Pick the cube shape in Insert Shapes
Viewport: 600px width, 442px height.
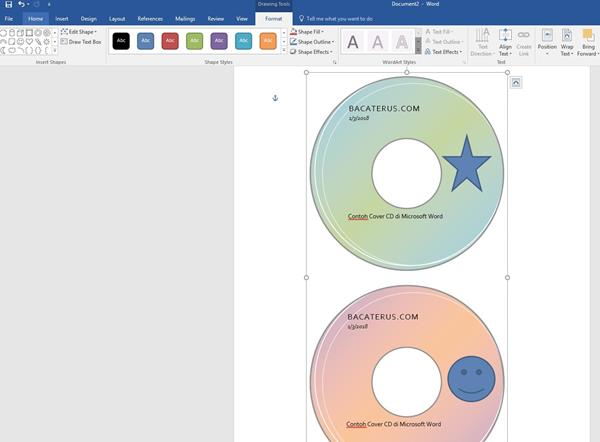coord(21,33)
